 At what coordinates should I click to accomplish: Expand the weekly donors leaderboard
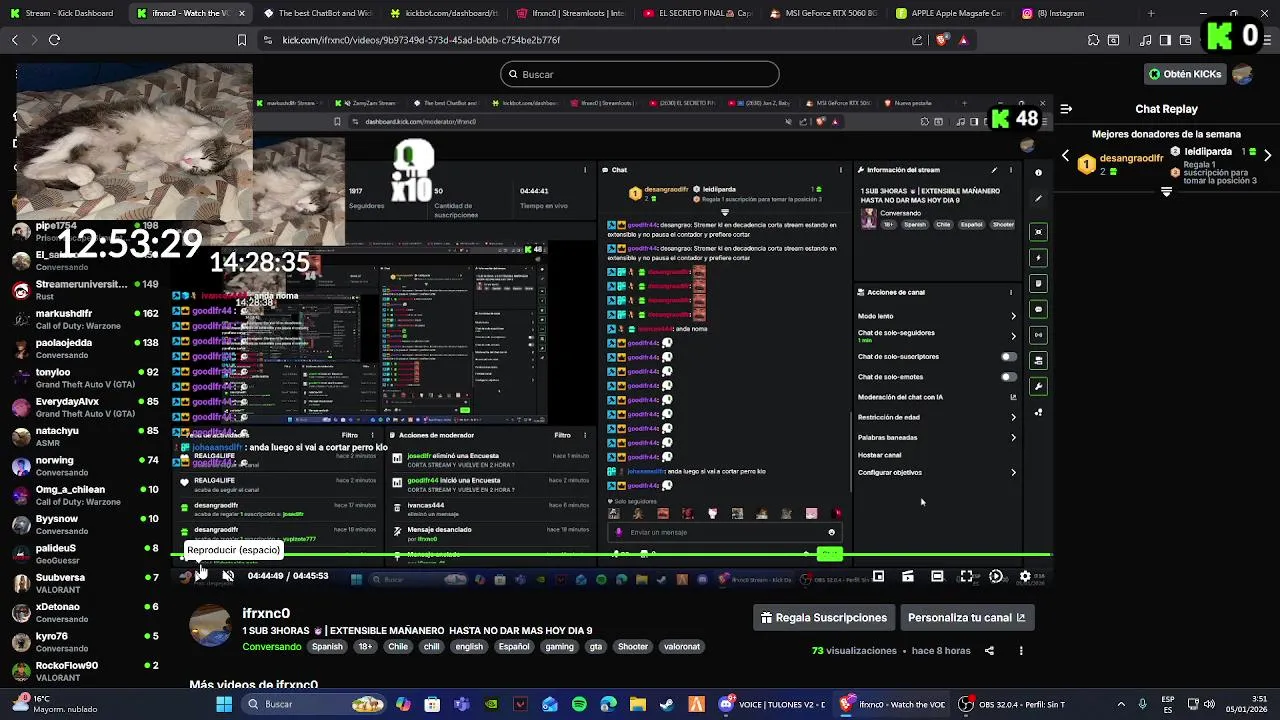1166,191
